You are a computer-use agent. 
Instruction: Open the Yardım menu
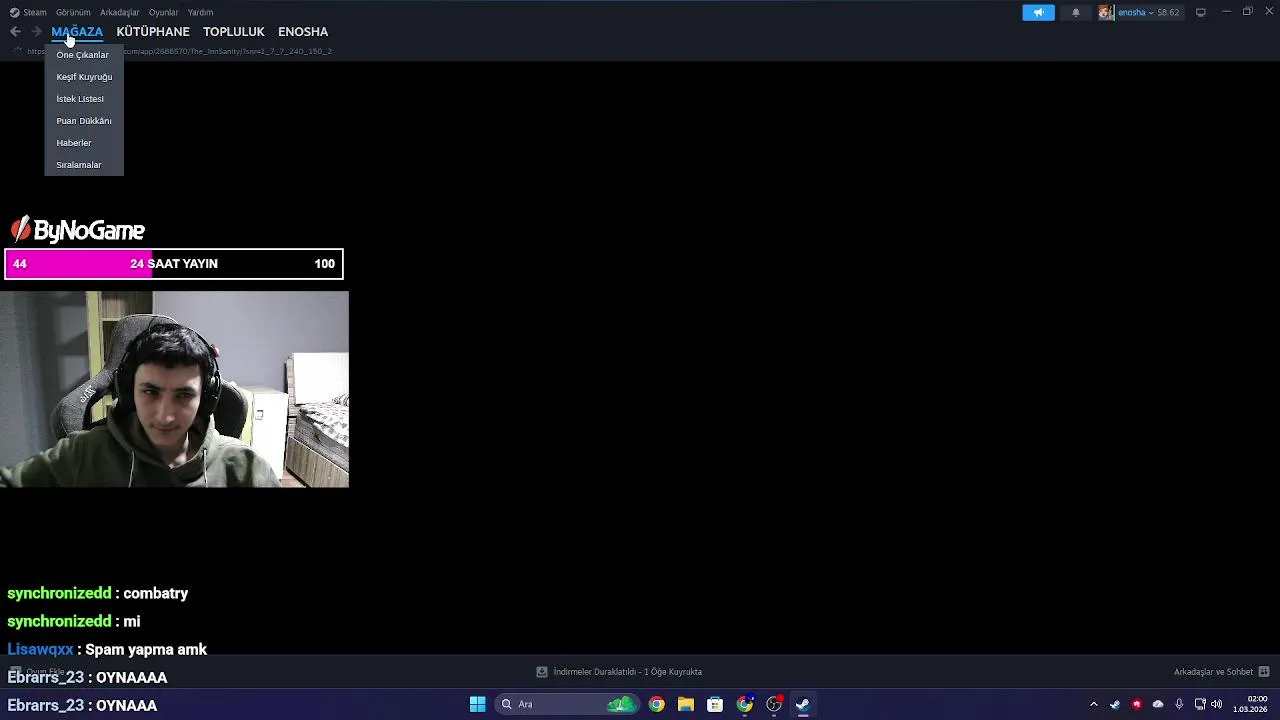pos(200,12)
